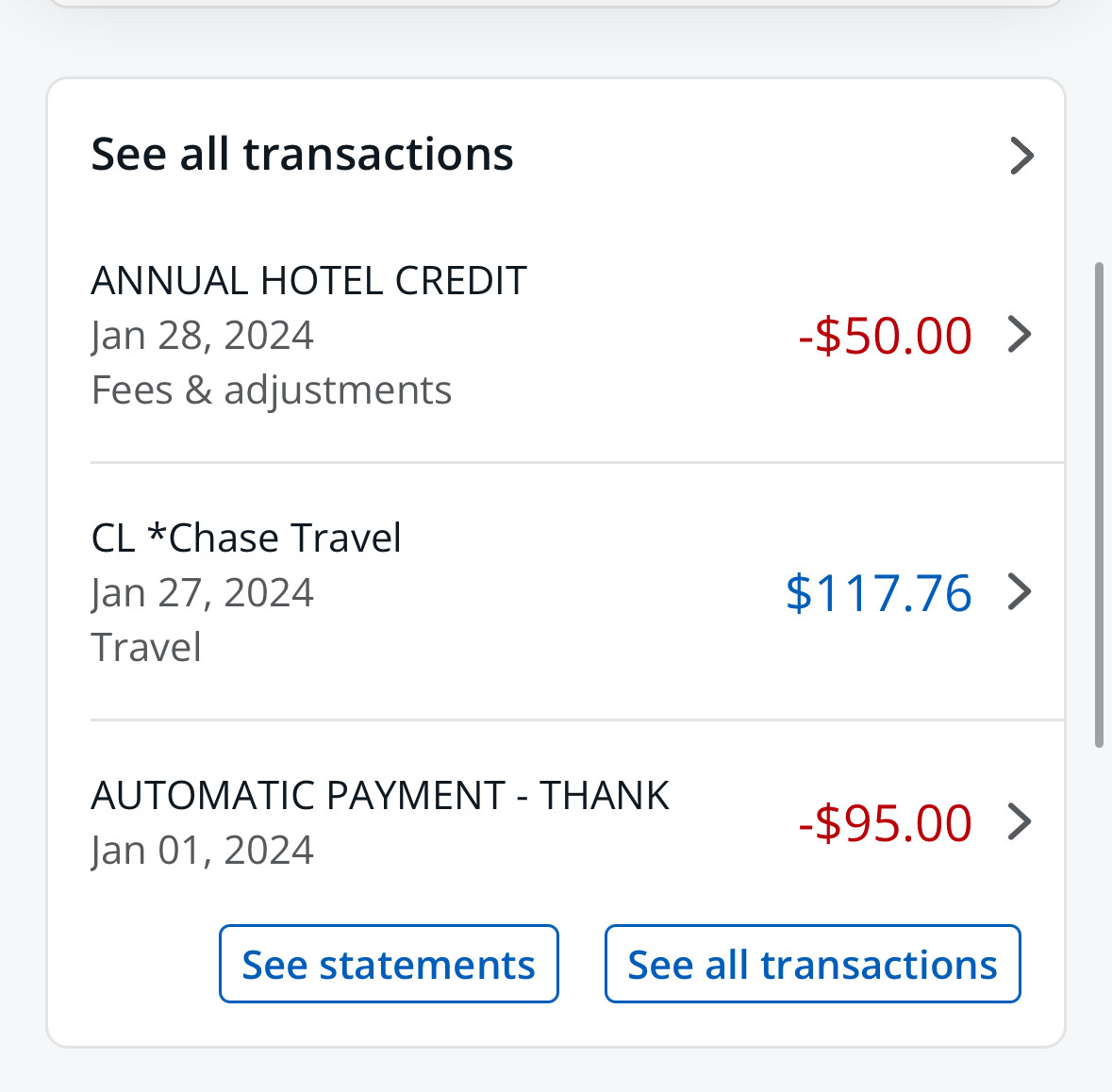Select the CL *Chase Travel transaction title
This screenshot has width=1112, height=1092.
click(x=246, y=538)
